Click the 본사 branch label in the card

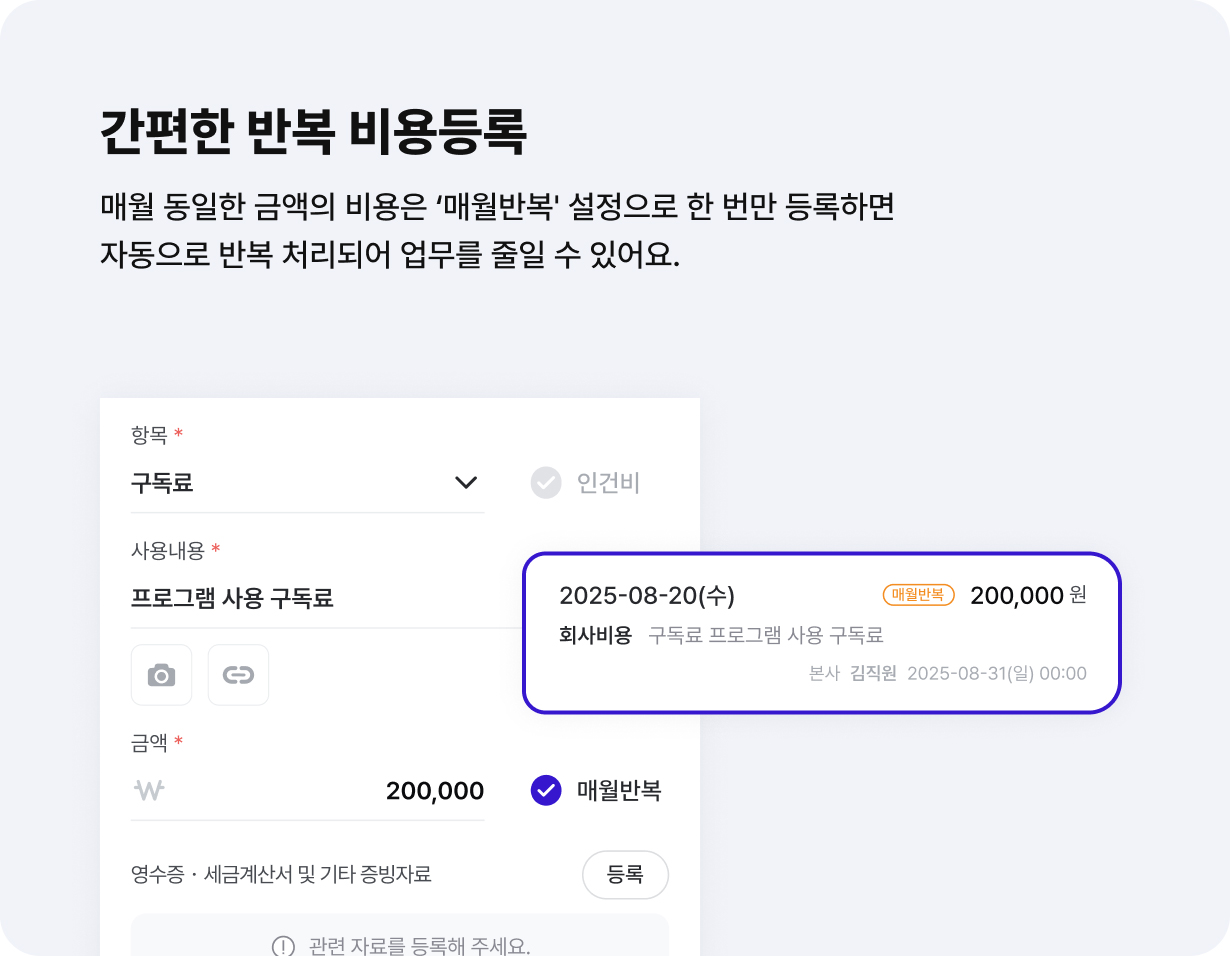[x=824, y=673]
